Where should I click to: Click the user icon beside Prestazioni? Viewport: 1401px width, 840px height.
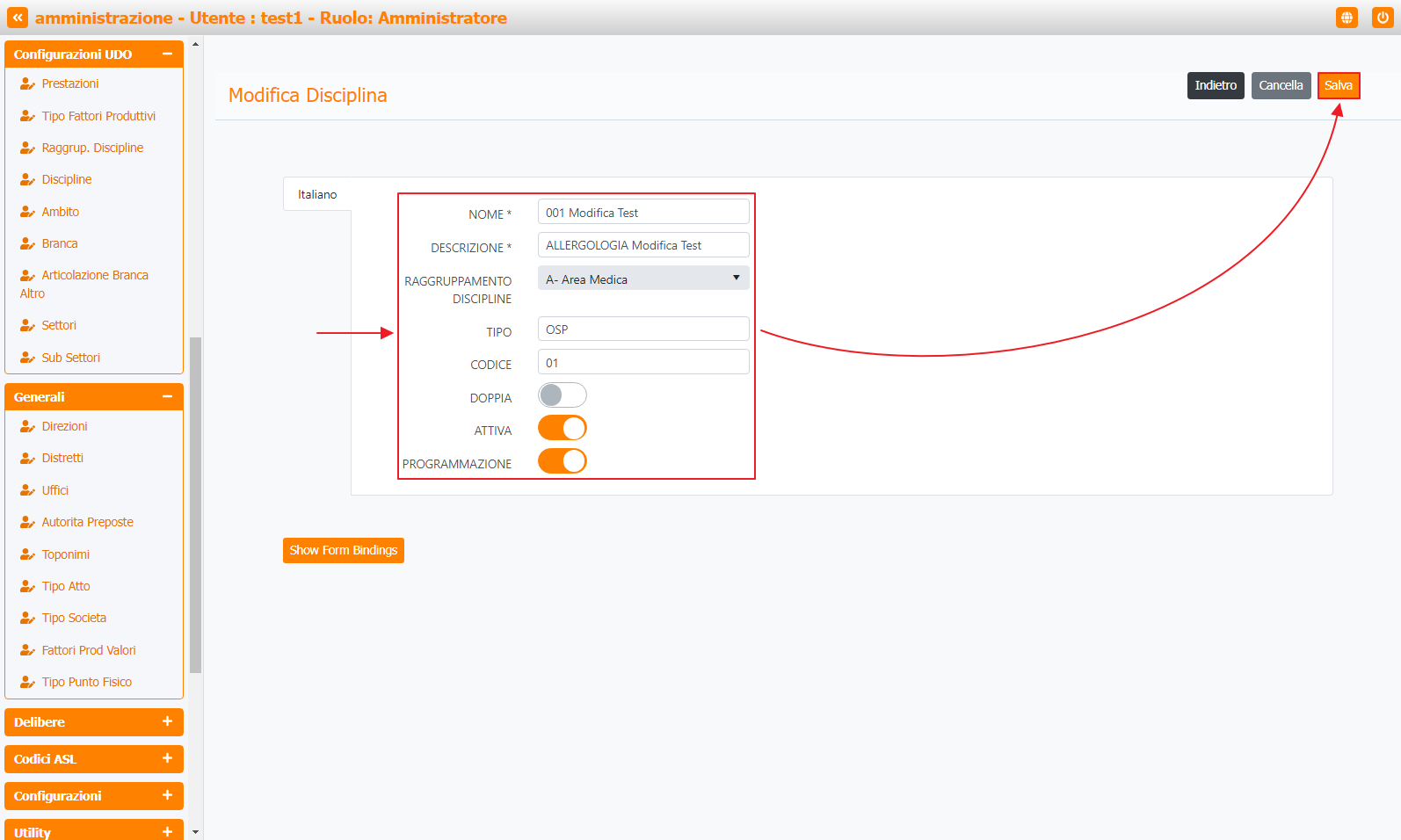(x=27, y=84)
